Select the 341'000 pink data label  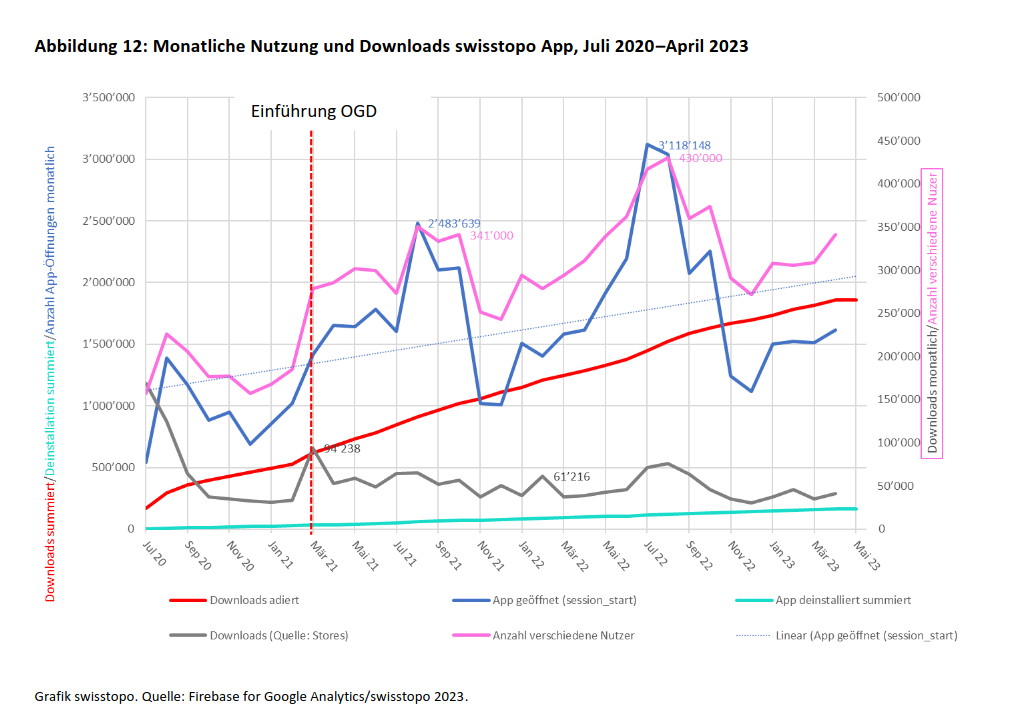click(x=491, y=236)
